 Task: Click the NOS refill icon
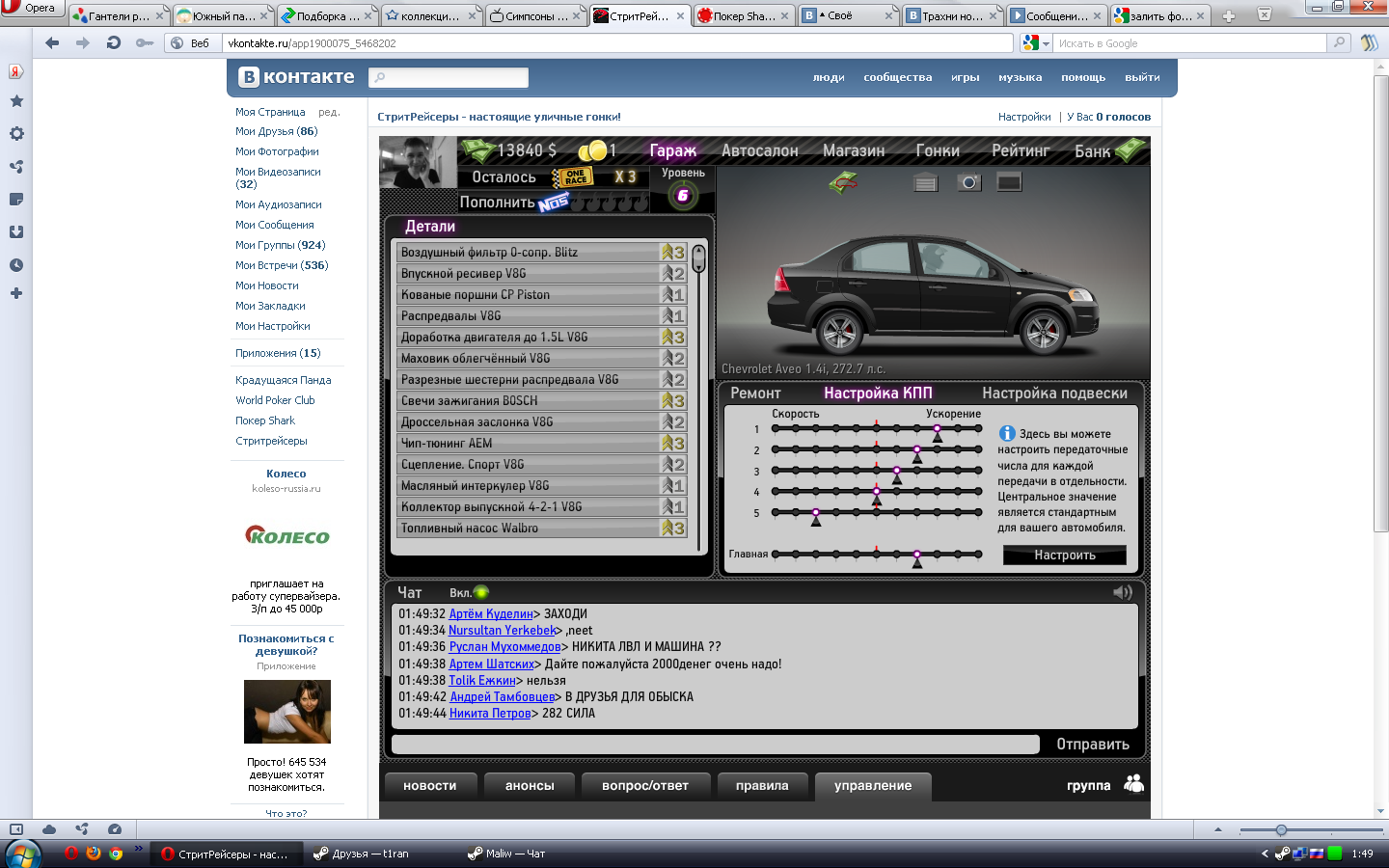(x=554, y=203)
